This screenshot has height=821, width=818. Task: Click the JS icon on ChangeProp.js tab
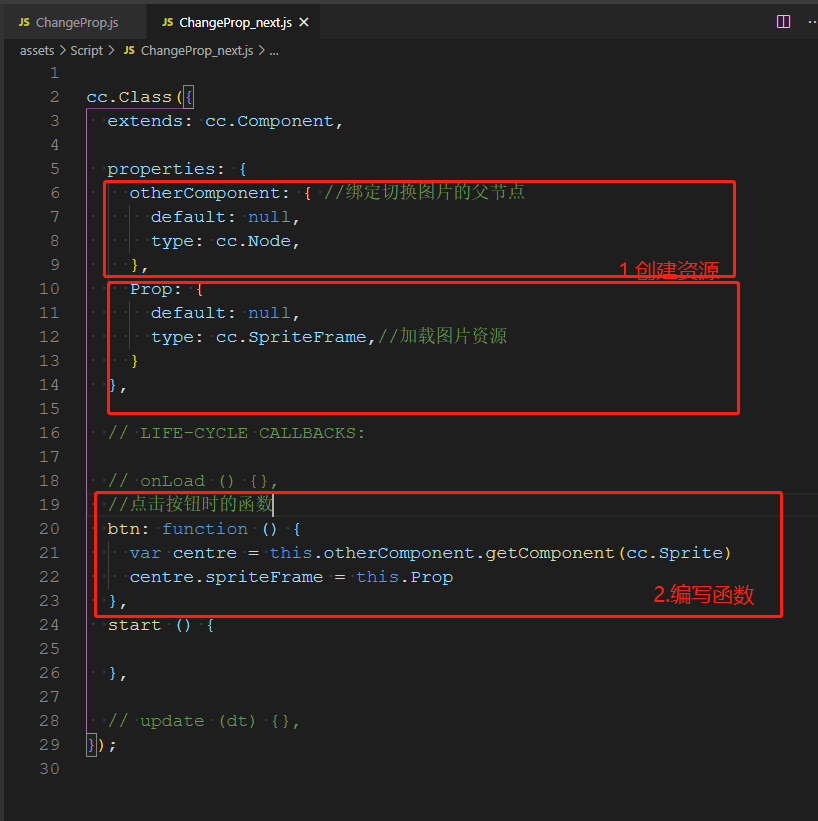24,22
